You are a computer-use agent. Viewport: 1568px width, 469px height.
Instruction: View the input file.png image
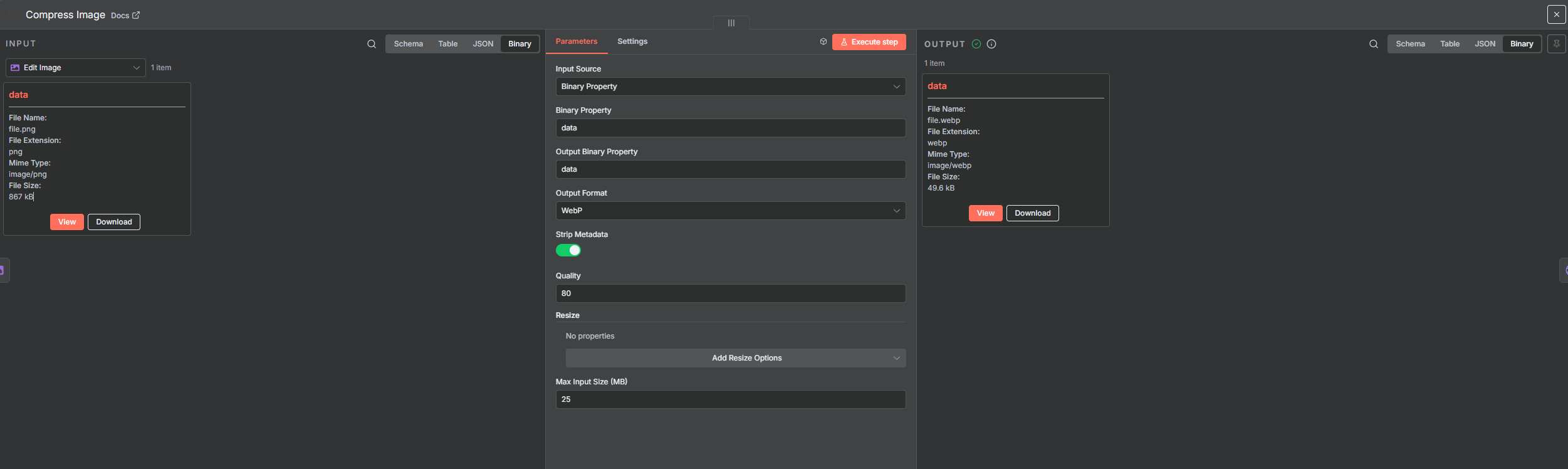point(67,222)
